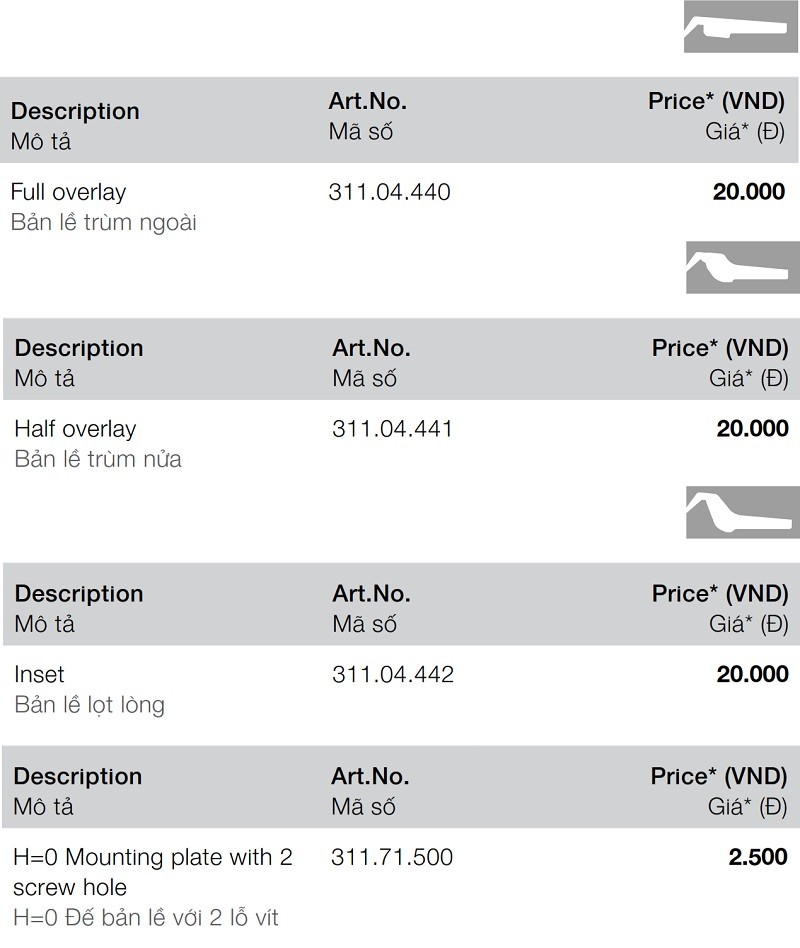
Task: Select article number 311.04.441
Action: point(392,429)
